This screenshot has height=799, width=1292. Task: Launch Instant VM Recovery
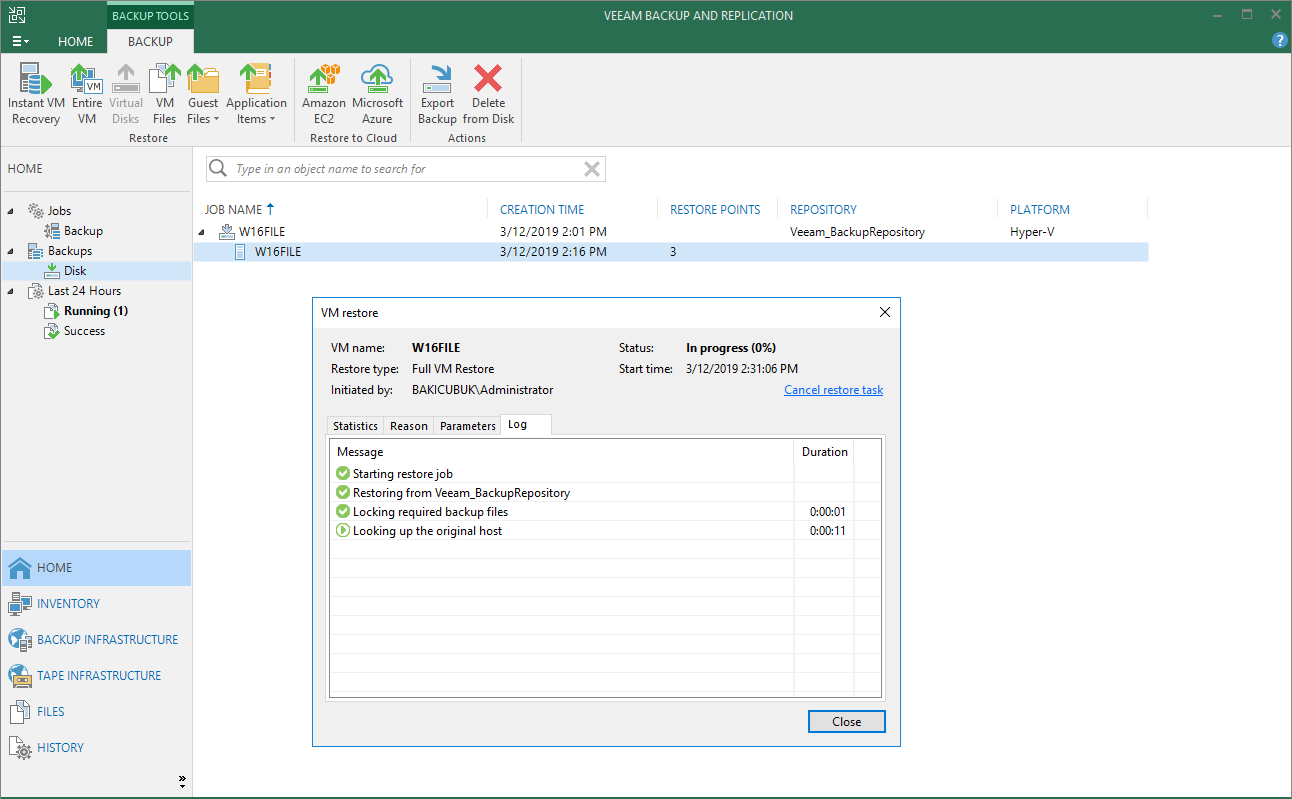click(36, 95)
